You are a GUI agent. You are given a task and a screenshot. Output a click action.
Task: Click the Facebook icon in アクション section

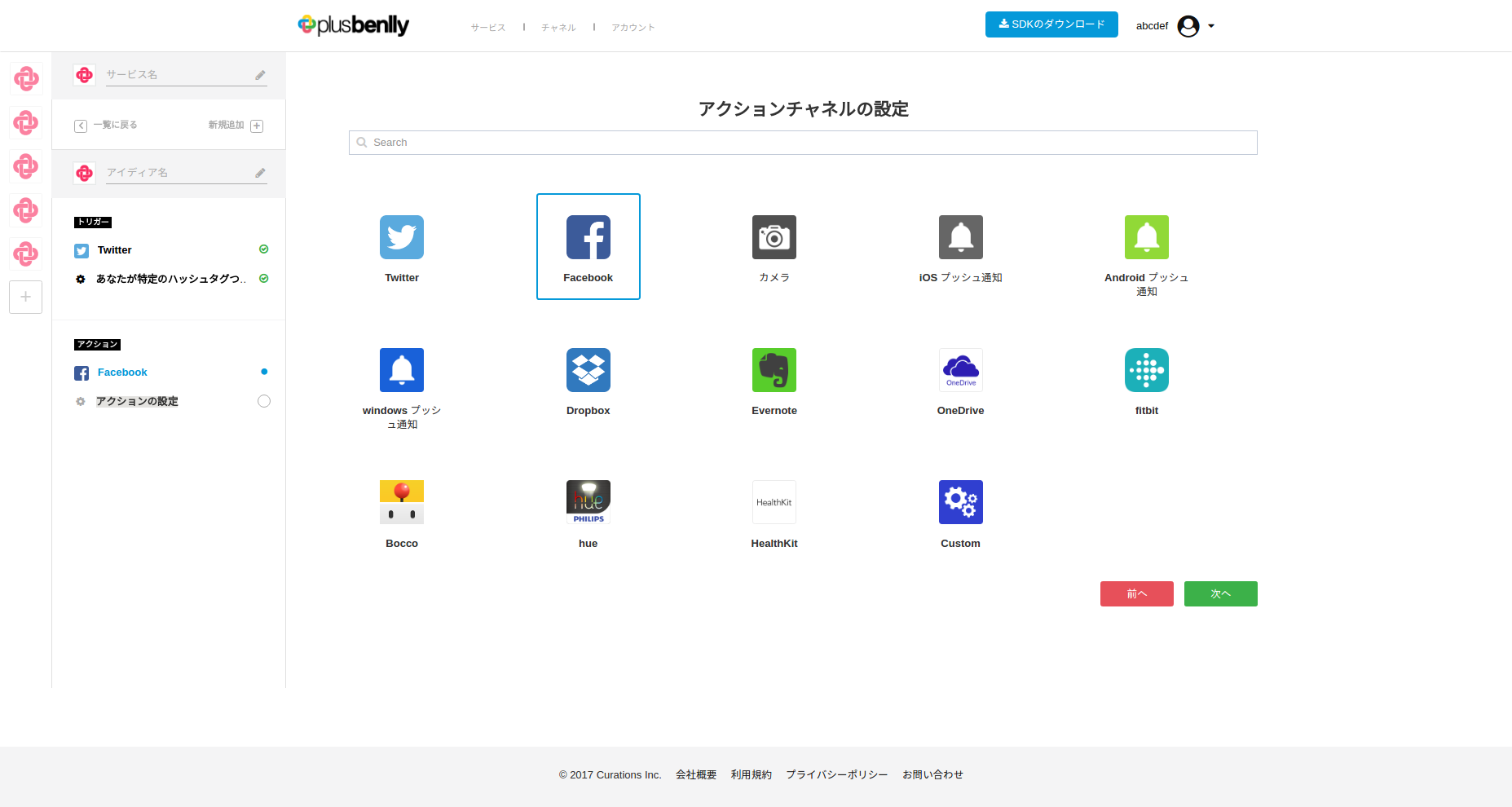pyautogui.click(x=82, y=373)
